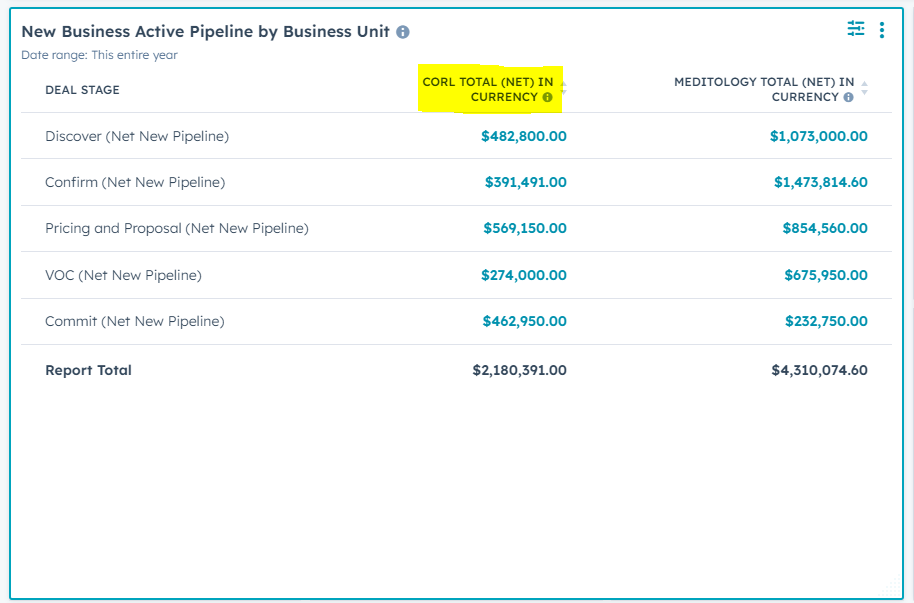
Task: Click info icon beside the report title
Action: (x=403, y=32)
